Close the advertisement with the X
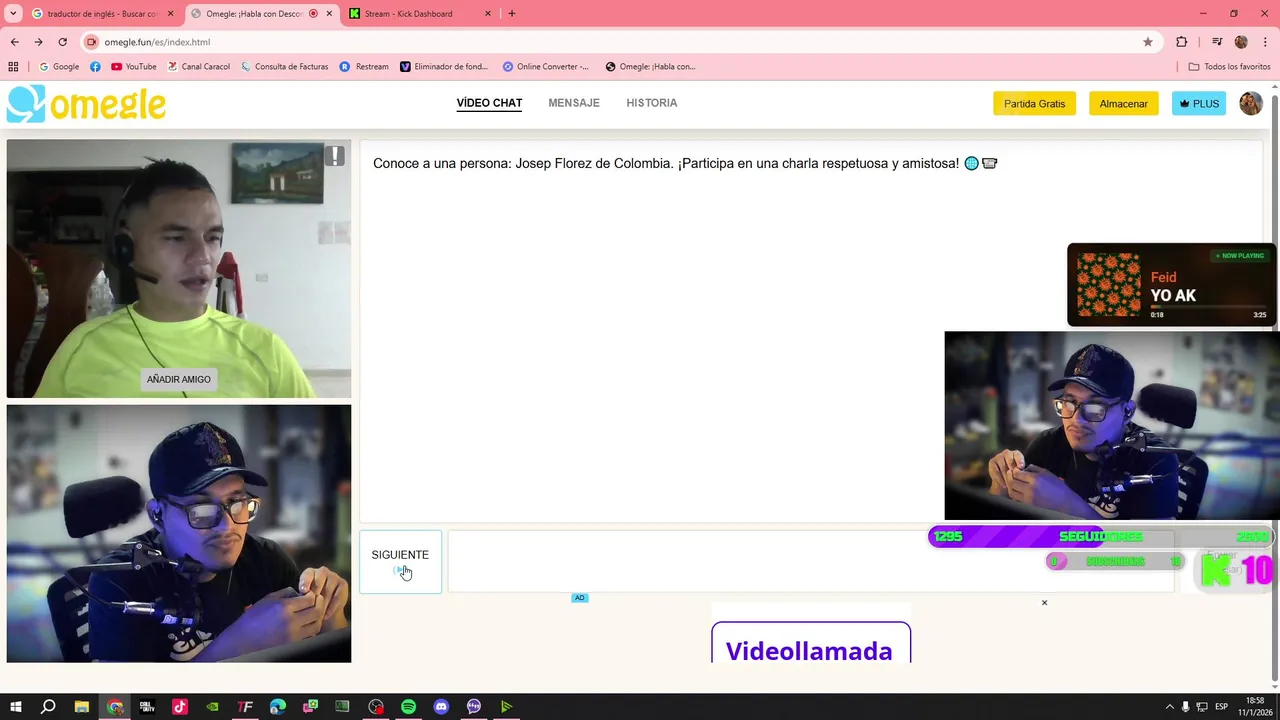Screen dimensions: 1280x720 (x=1044, y=603)
